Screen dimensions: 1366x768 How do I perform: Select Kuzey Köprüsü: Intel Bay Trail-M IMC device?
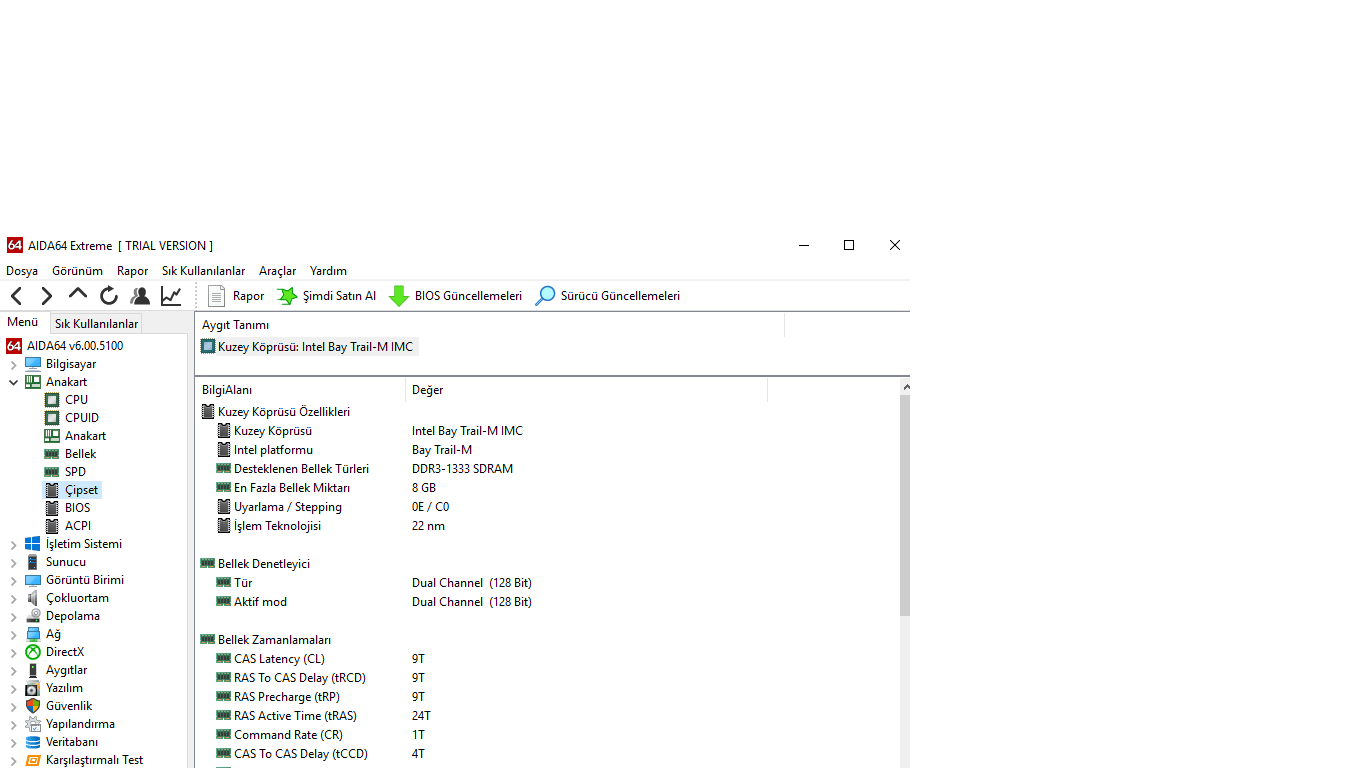click(307, 347)
